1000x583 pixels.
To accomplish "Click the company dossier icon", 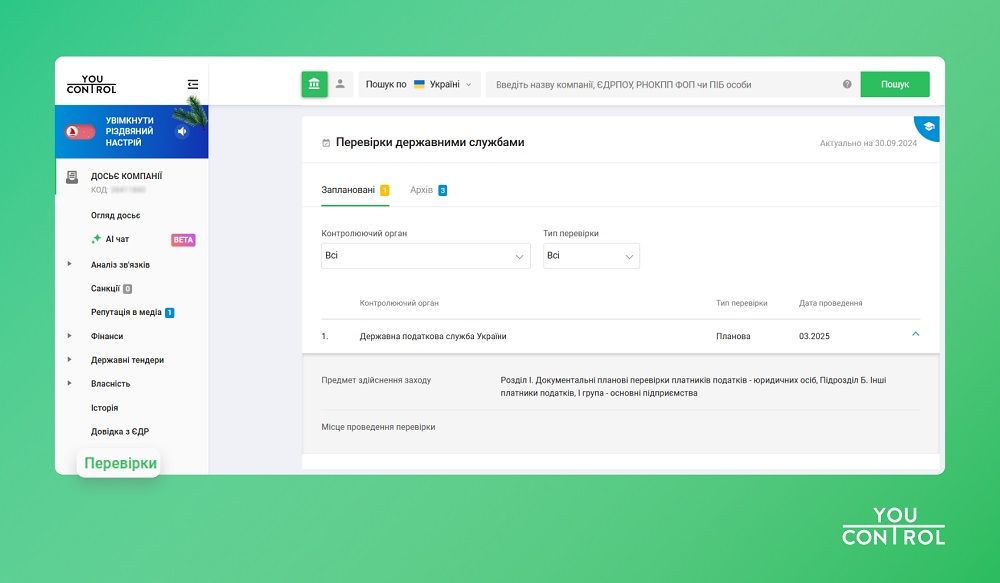I will 72,177.
